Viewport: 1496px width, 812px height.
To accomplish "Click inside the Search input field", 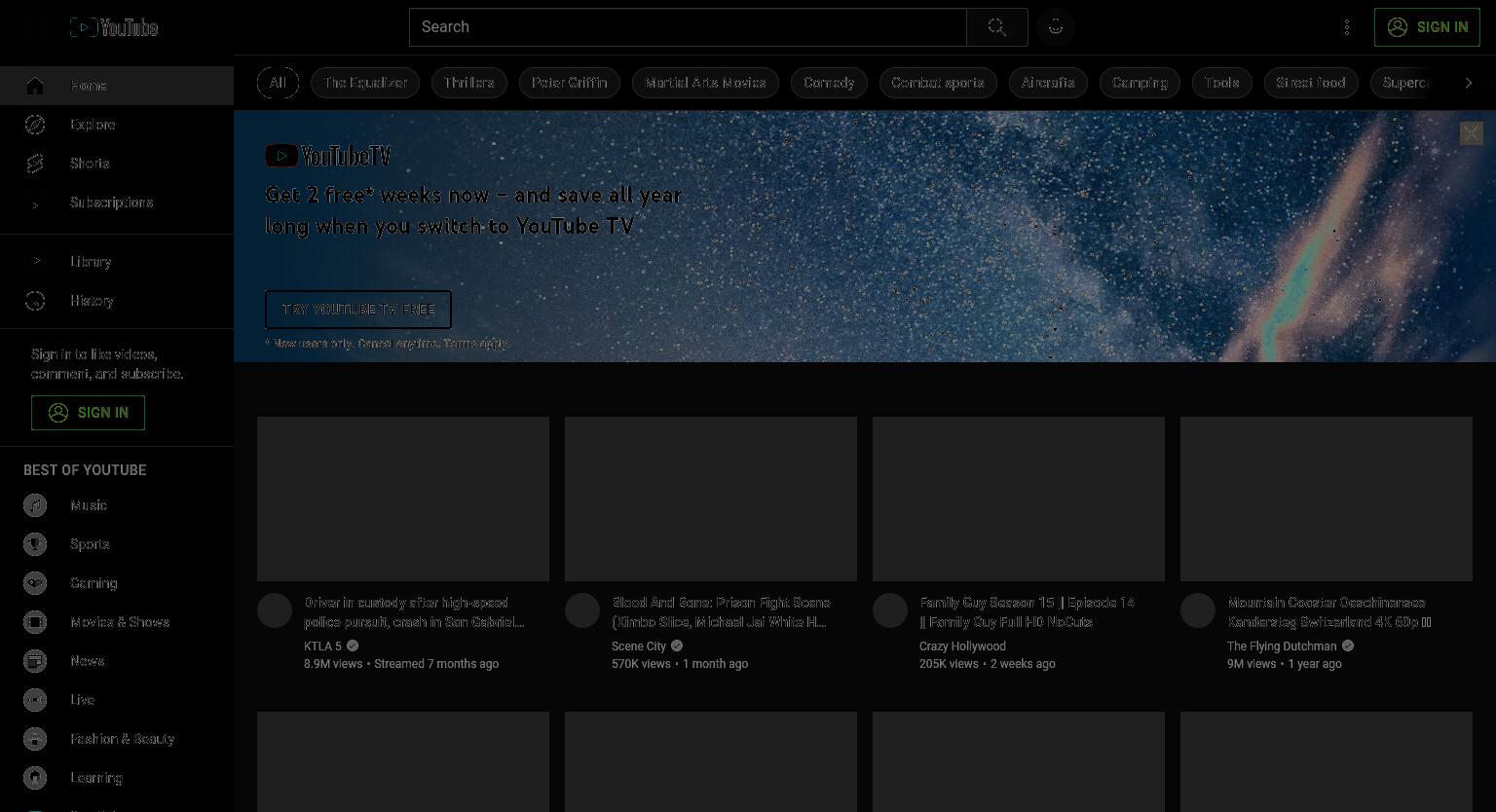I will (x=688, y=27).
